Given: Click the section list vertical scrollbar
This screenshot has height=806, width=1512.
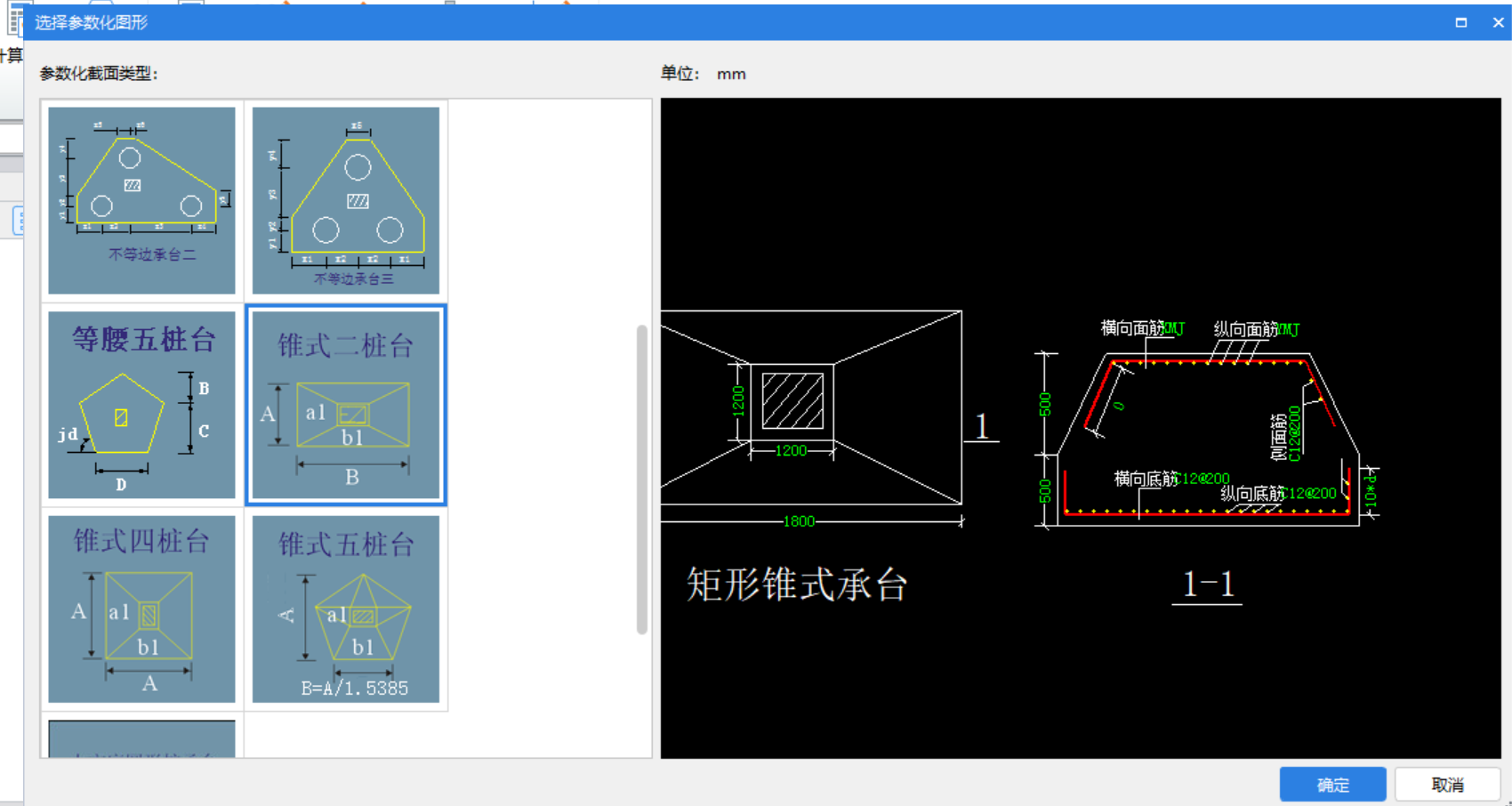Looking at the screenshot, I should click(642, 480).
